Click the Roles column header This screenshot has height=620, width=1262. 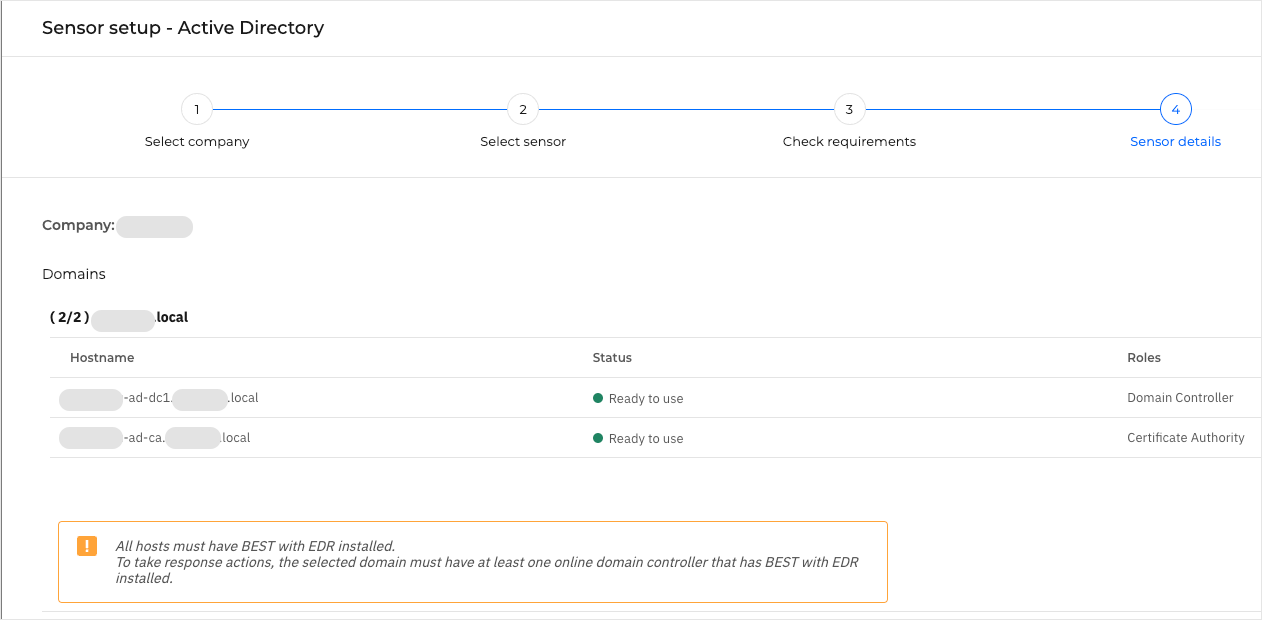pos(1143,358)
